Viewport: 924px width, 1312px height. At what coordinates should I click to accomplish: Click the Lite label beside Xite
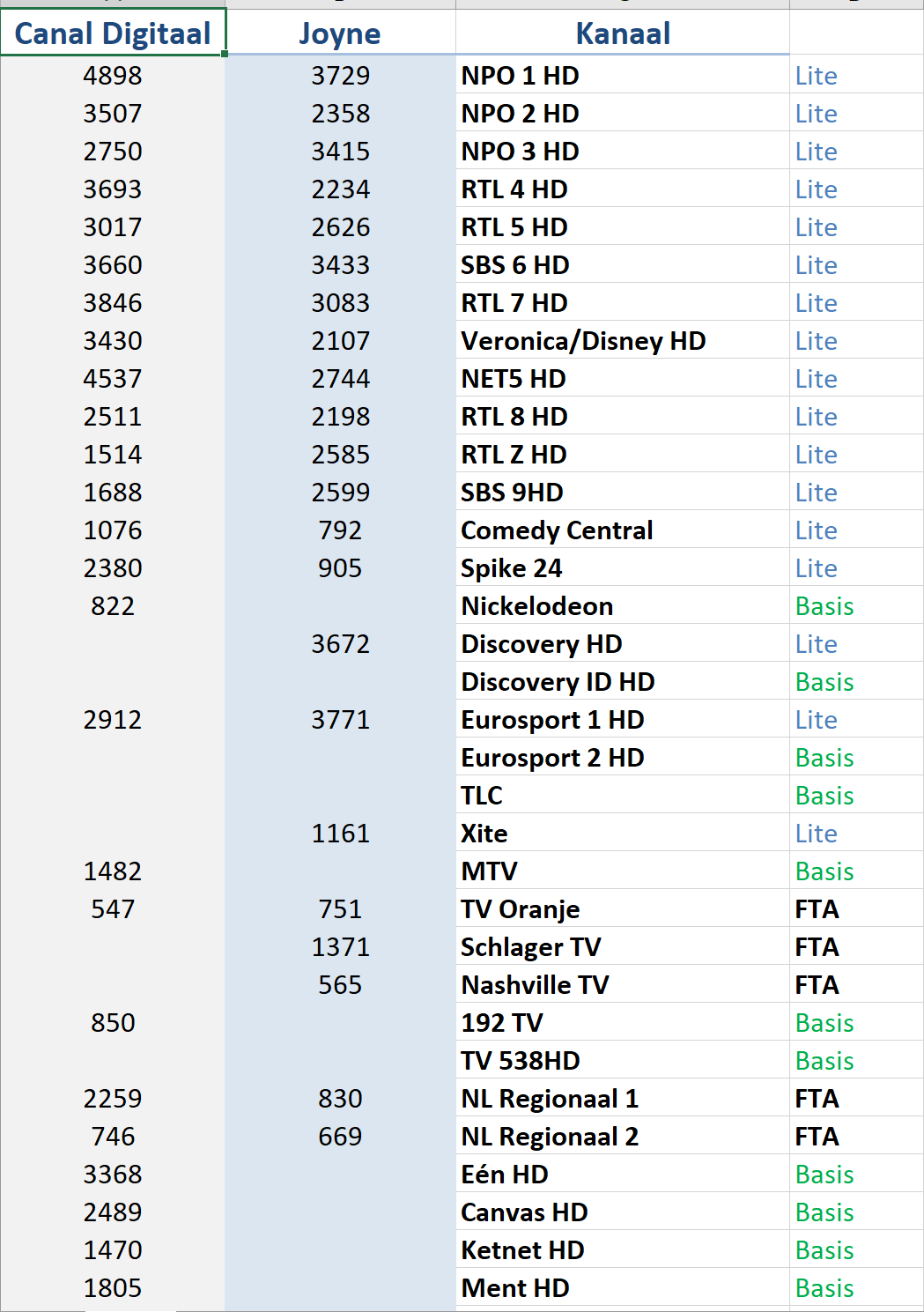[816, 834]
